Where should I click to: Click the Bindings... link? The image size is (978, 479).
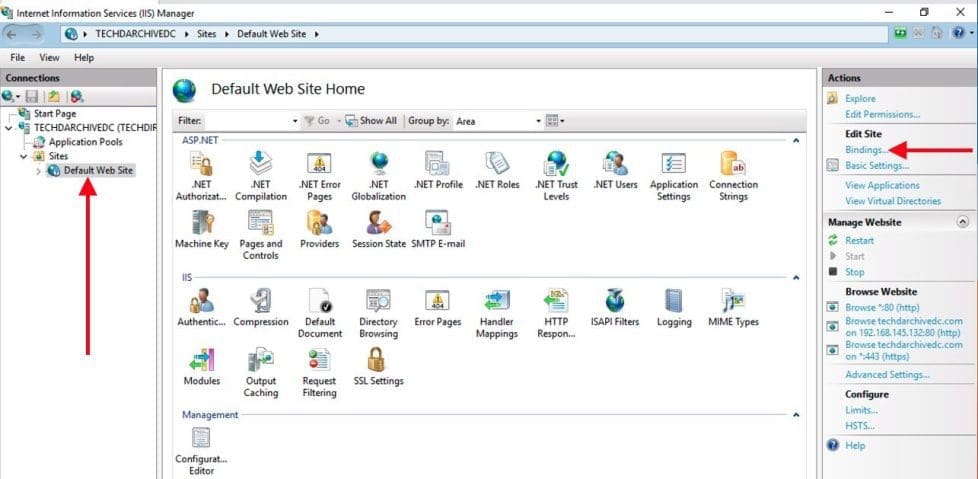(x=864, y=150)
